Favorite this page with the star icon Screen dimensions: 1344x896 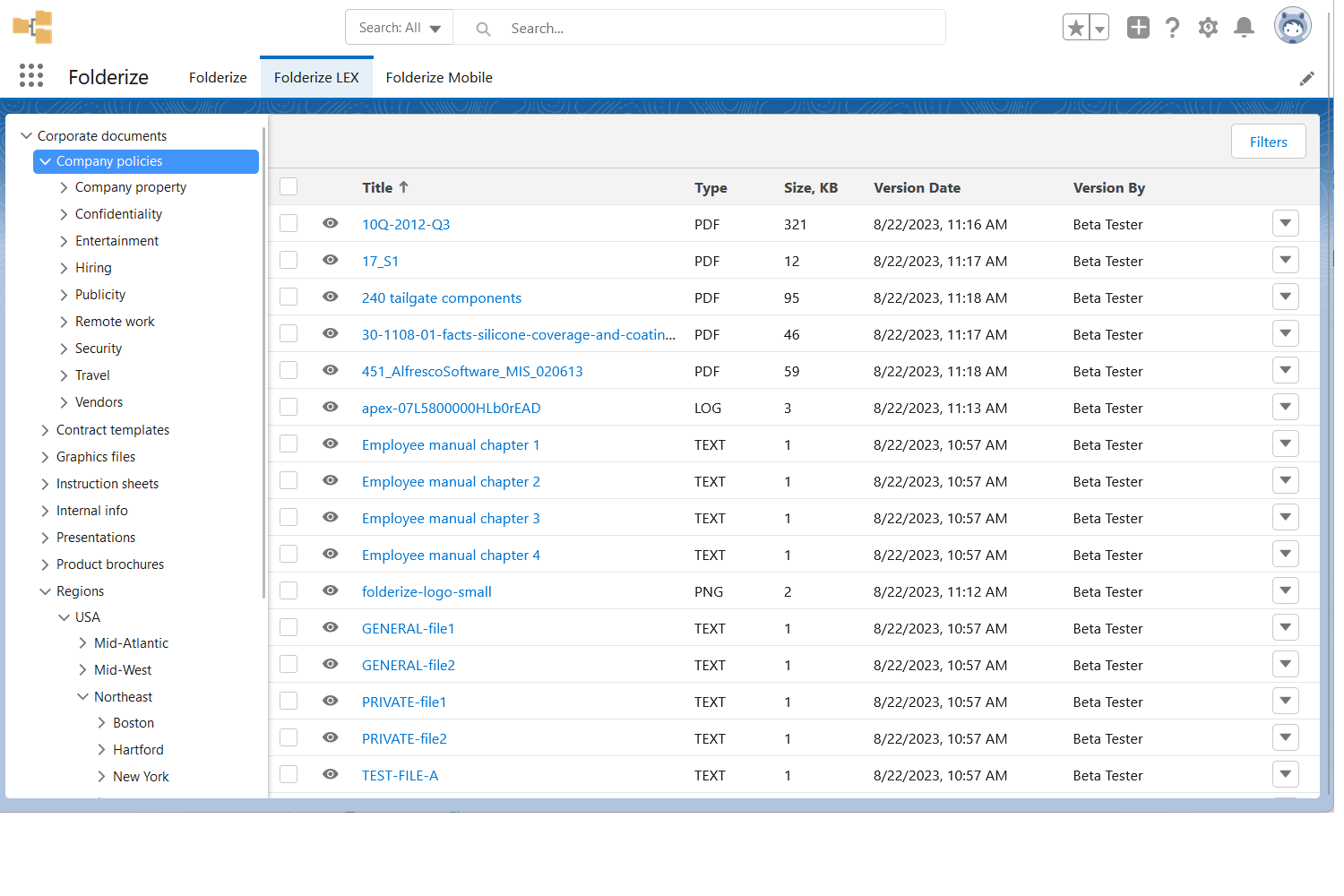click(1075, 28)
